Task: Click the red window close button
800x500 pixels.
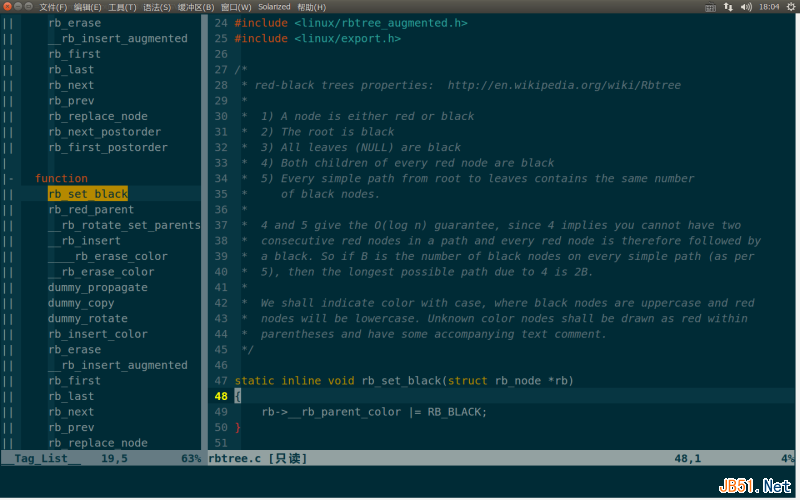Action: [7, 7]
